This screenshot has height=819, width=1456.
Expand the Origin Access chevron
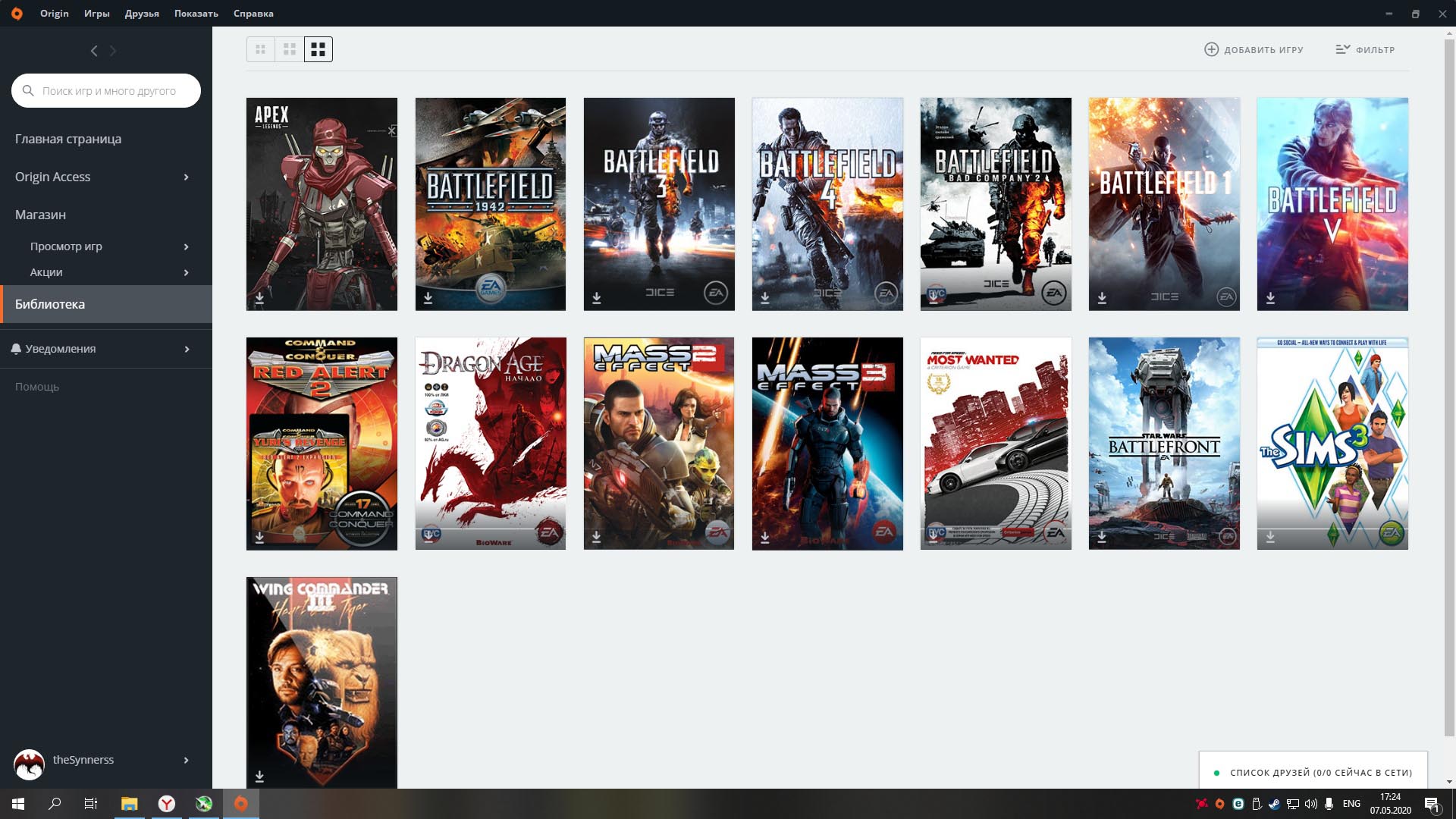[186, 177]
